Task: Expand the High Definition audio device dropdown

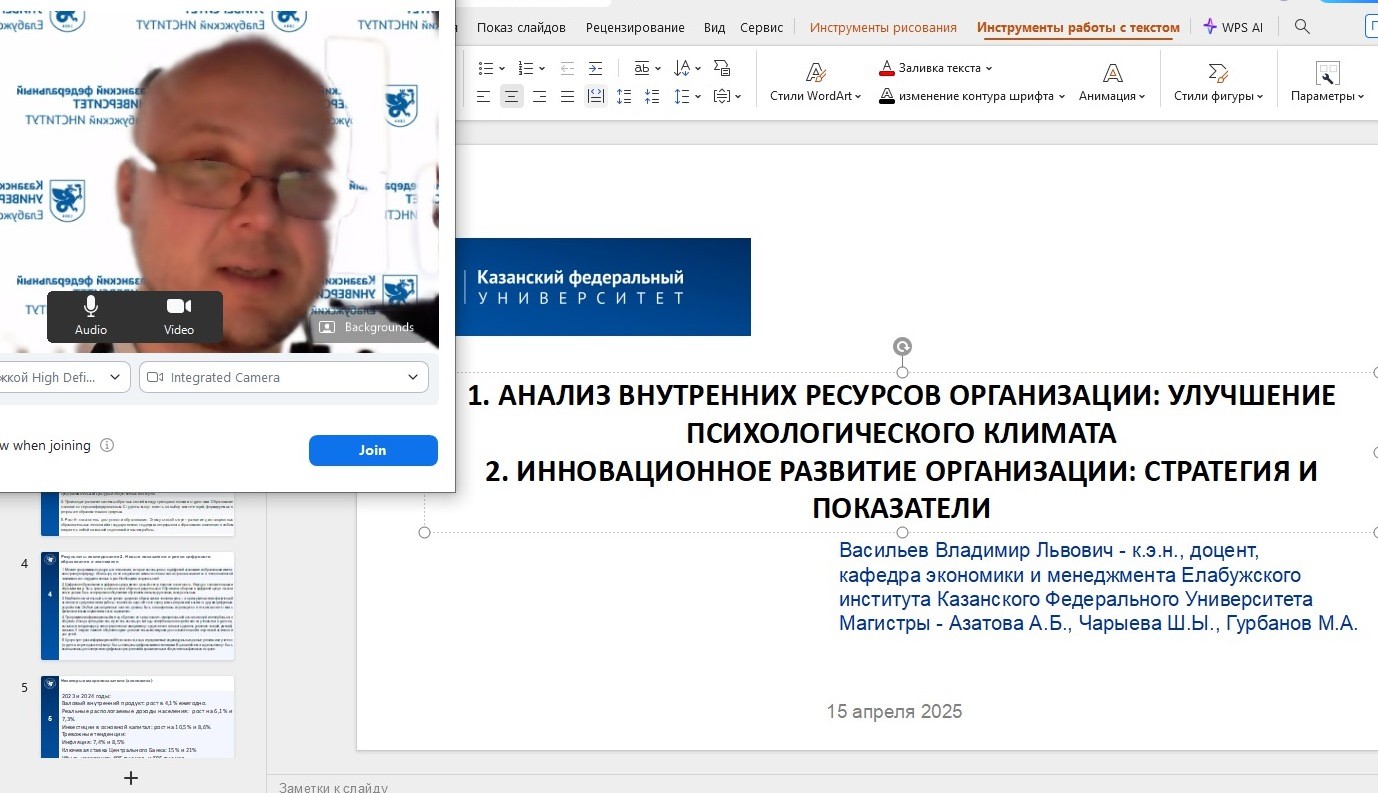Action: 64,377
